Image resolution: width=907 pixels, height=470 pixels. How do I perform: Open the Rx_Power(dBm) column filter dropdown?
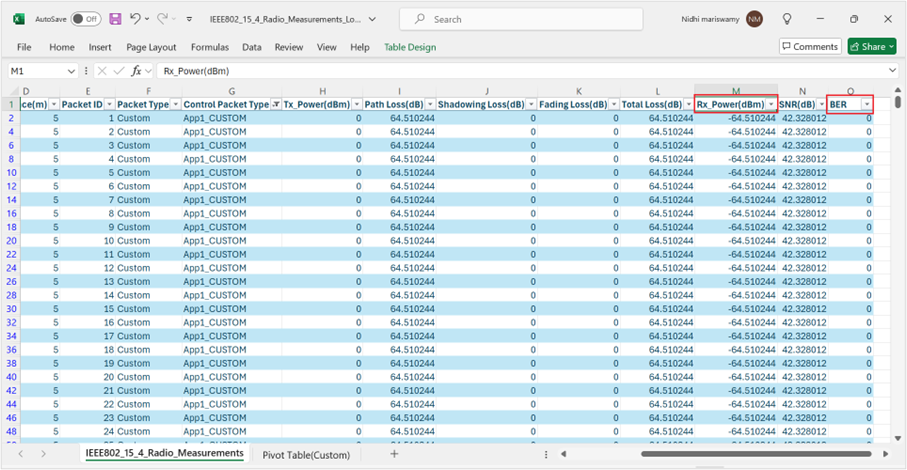770,105
